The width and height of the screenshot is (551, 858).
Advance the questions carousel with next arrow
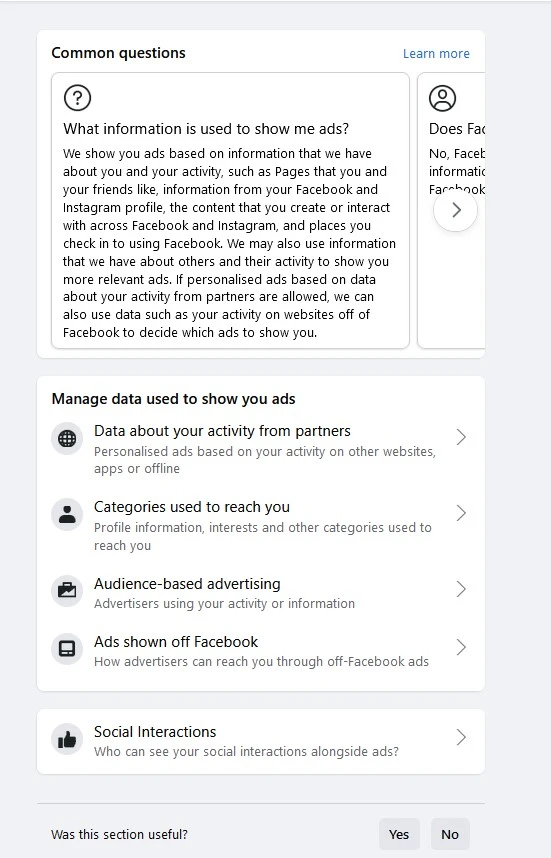(x=455, y=210)
